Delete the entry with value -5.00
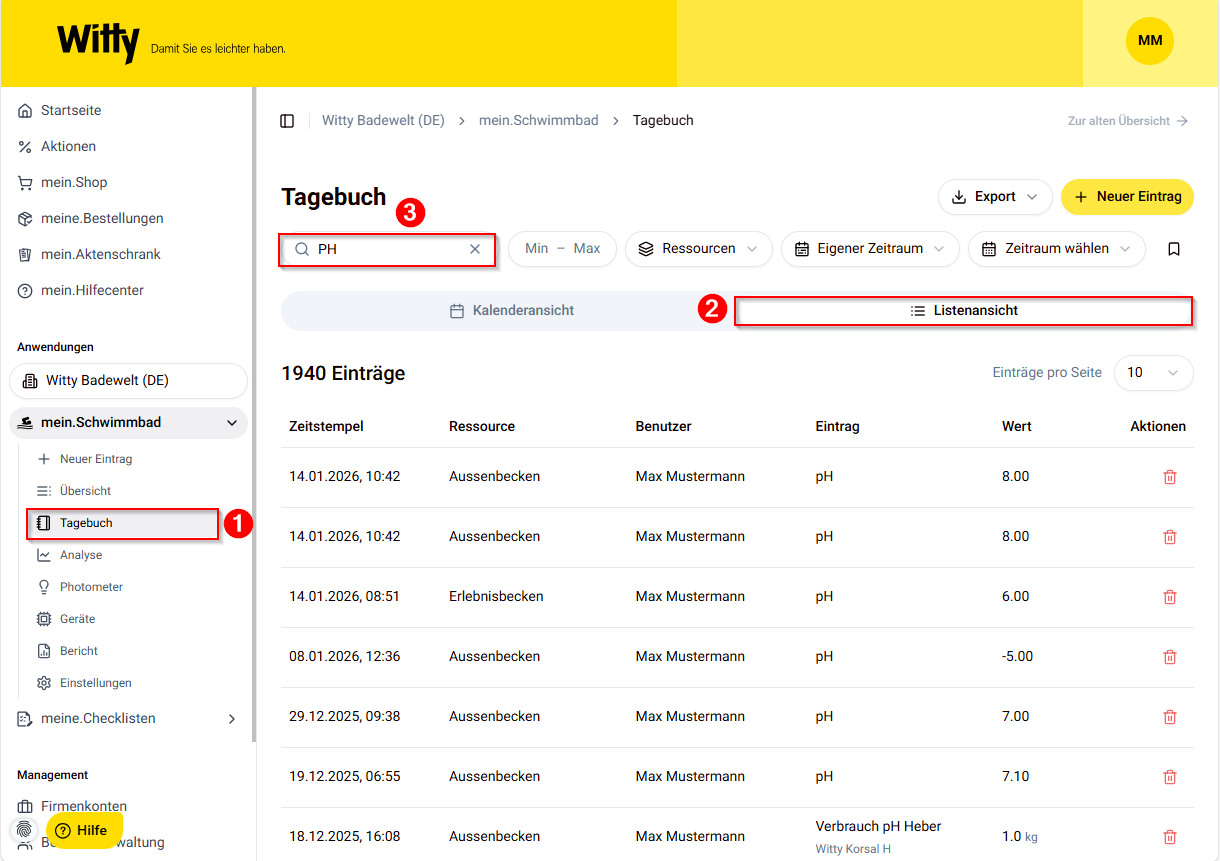Viewport: 1220px width, 861px height. click(1169, 657)
